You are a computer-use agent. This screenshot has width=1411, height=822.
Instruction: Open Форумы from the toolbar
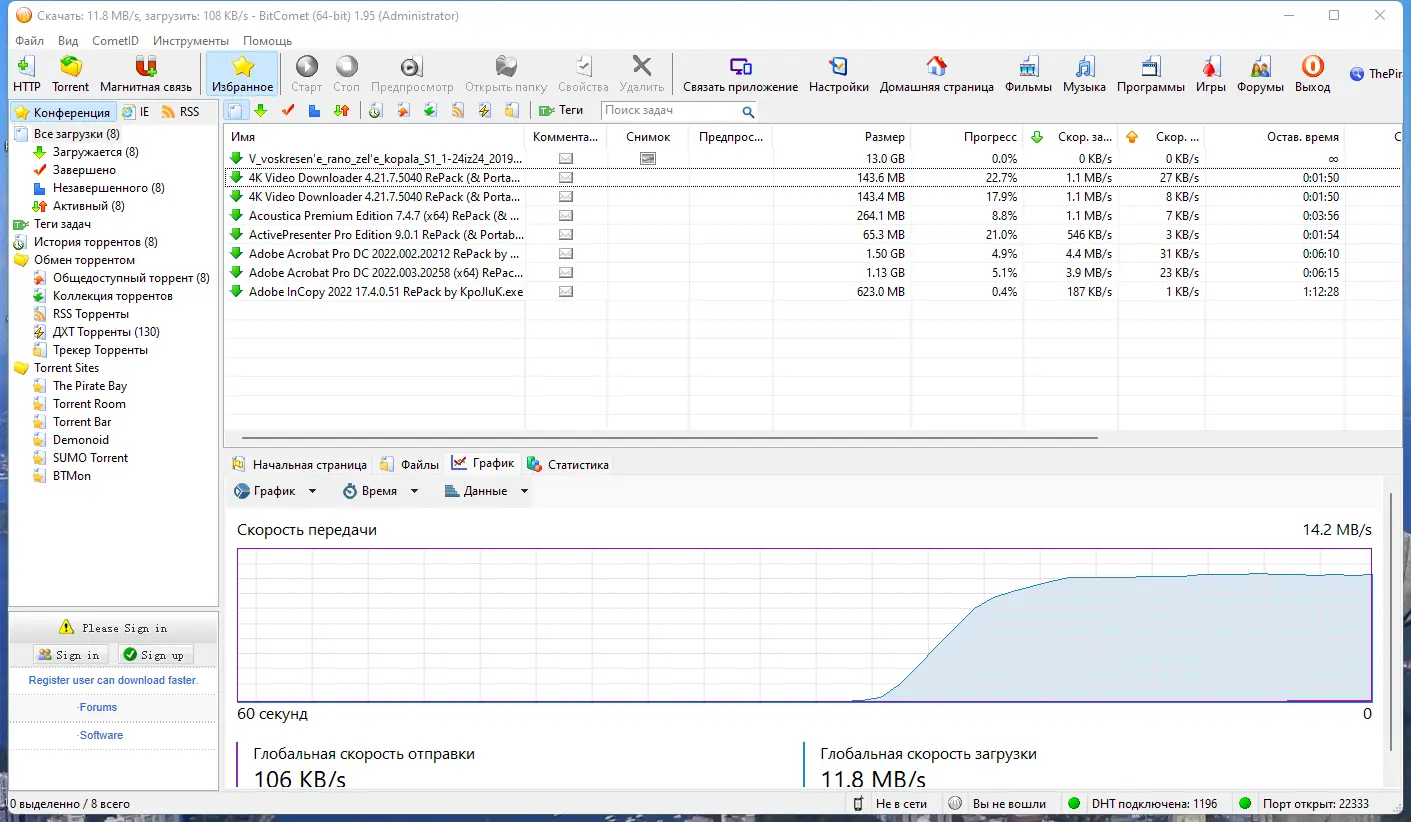click(1260, 74)
